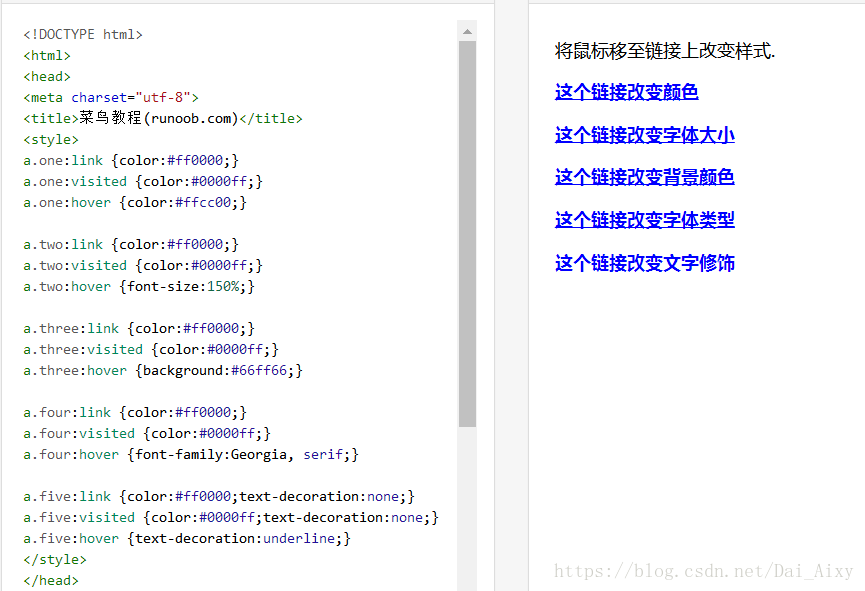Click the <title> line with runoob.com

pyautogui.click(x=163, y=119)
